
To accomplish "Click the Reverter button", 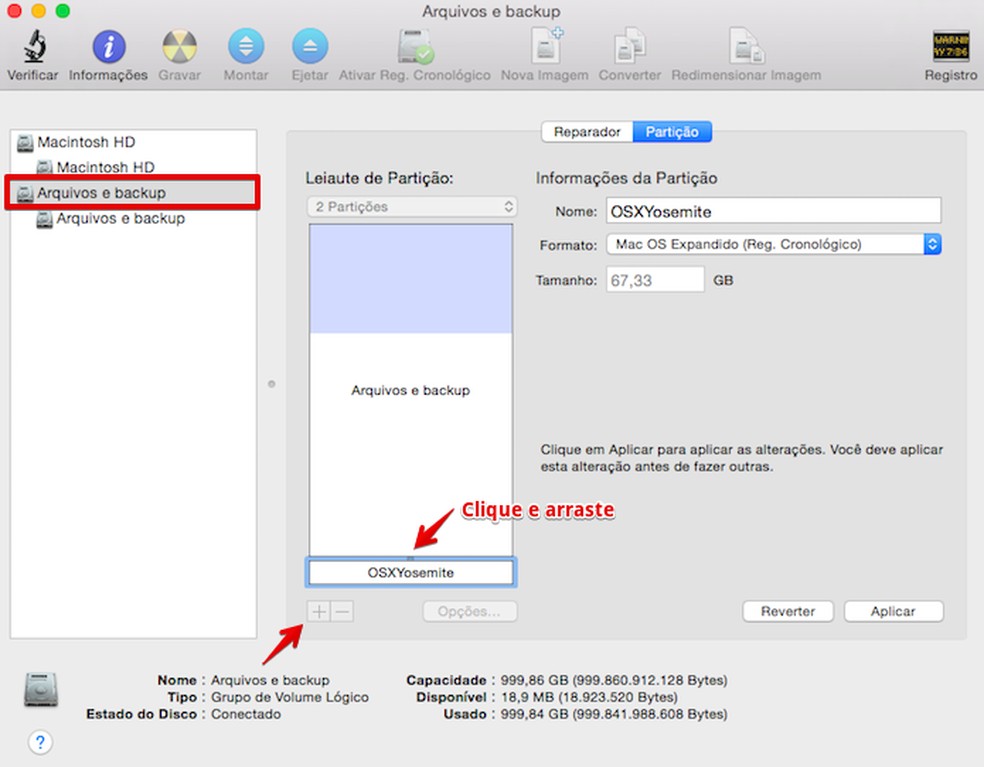I will (788, 611).
